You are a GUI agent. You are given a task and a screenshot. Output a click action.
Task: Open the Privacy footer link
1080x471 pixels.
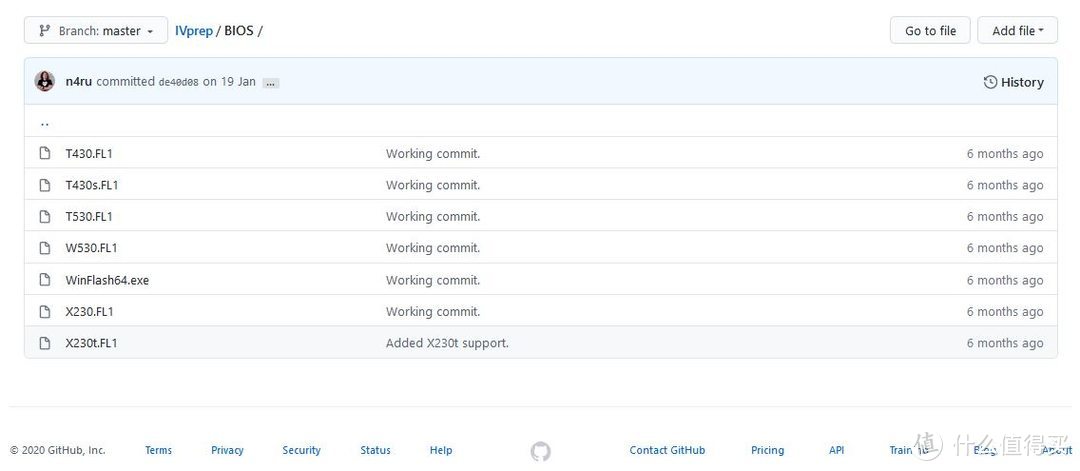click(x=227, y=450)
